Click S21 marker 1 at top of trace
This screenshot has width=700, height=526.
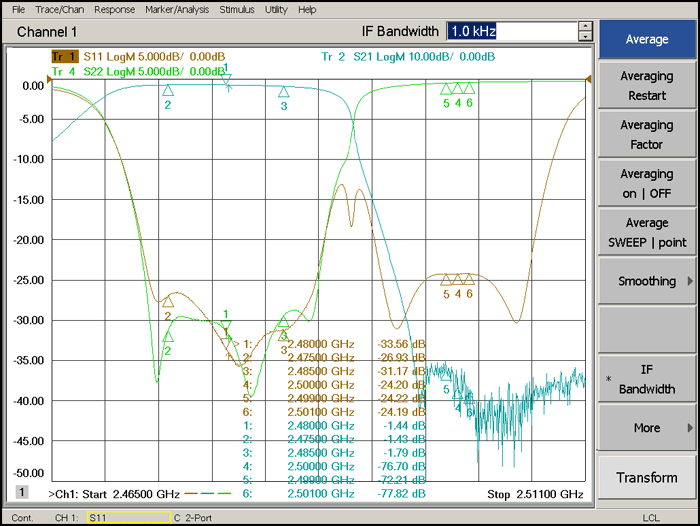coord(227,80)
